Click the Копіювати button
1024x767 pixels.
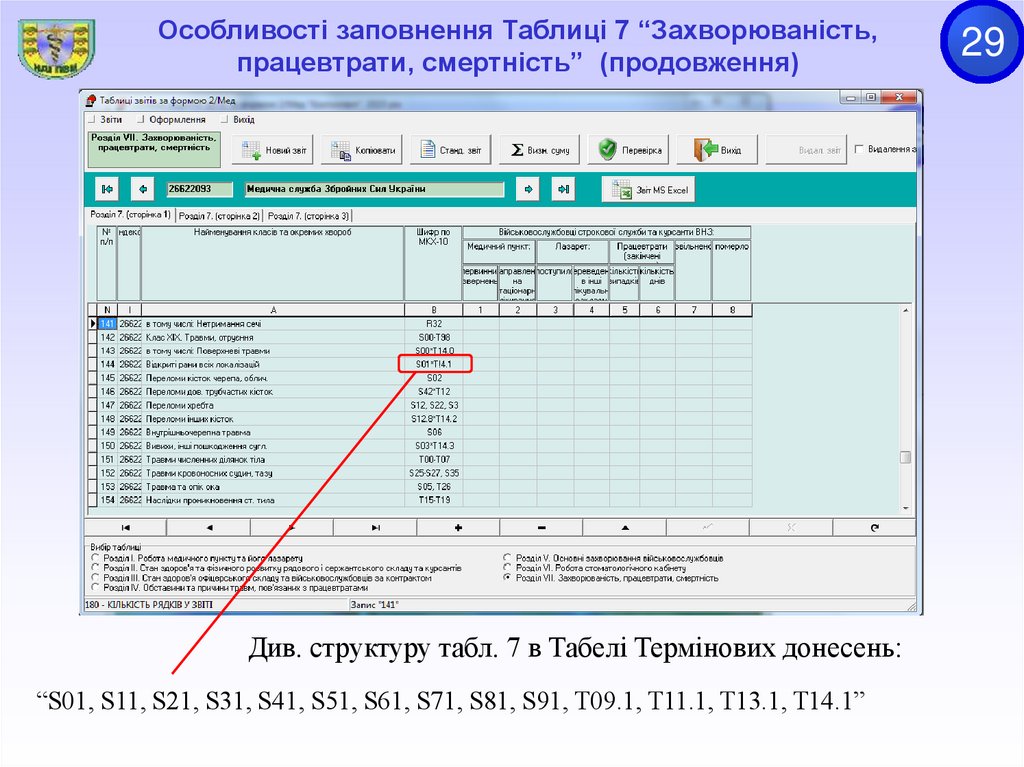click(363, 150)
